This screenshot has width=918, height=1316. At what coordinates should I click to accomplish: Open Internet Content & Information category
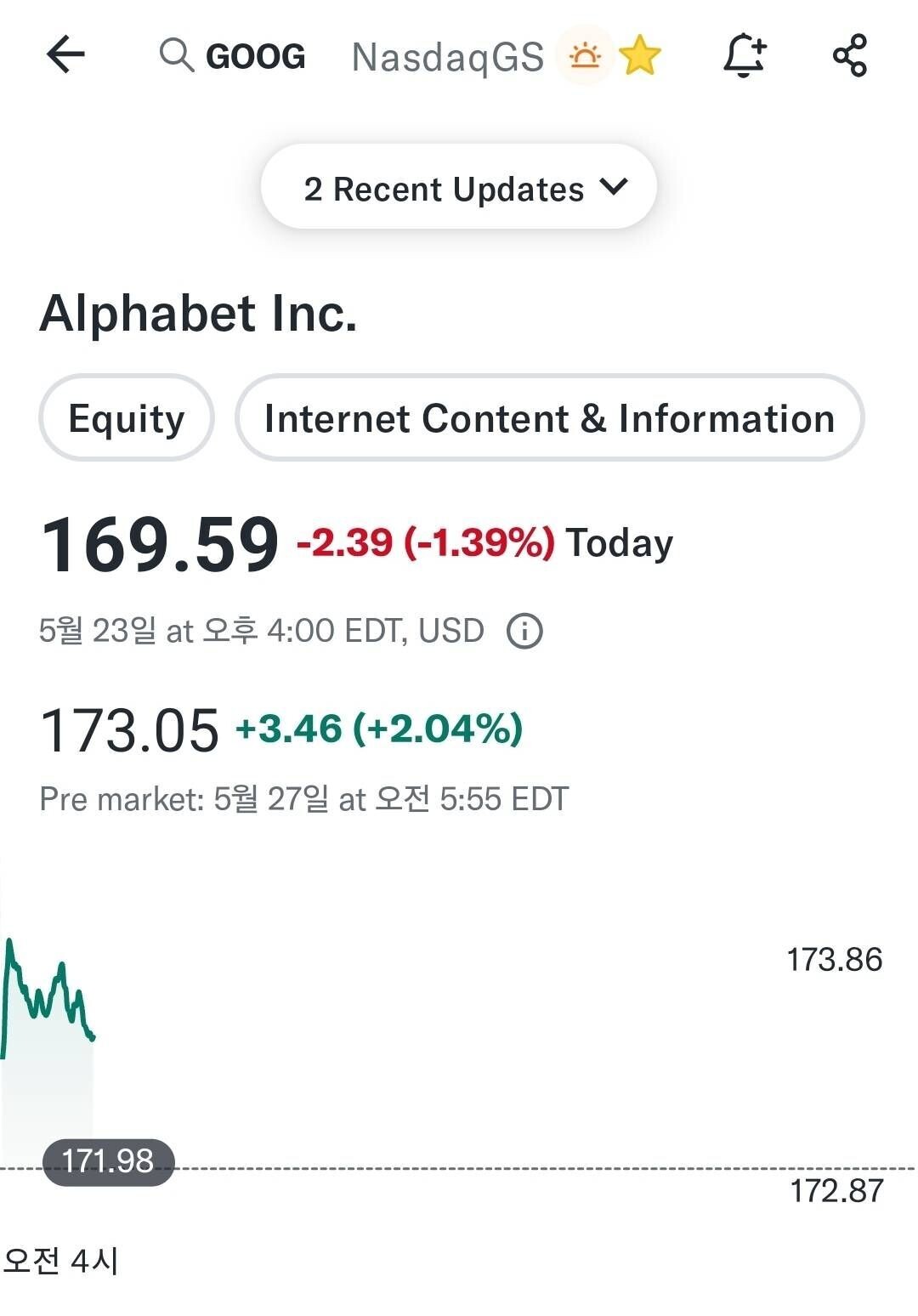click(549, 418)
